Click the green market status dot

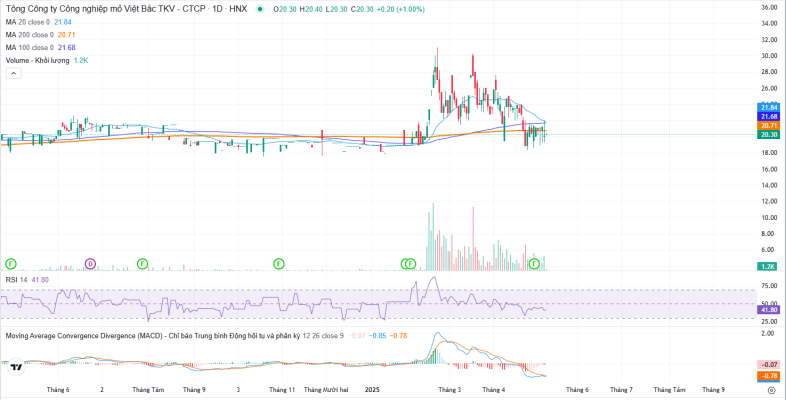point(259,9)
